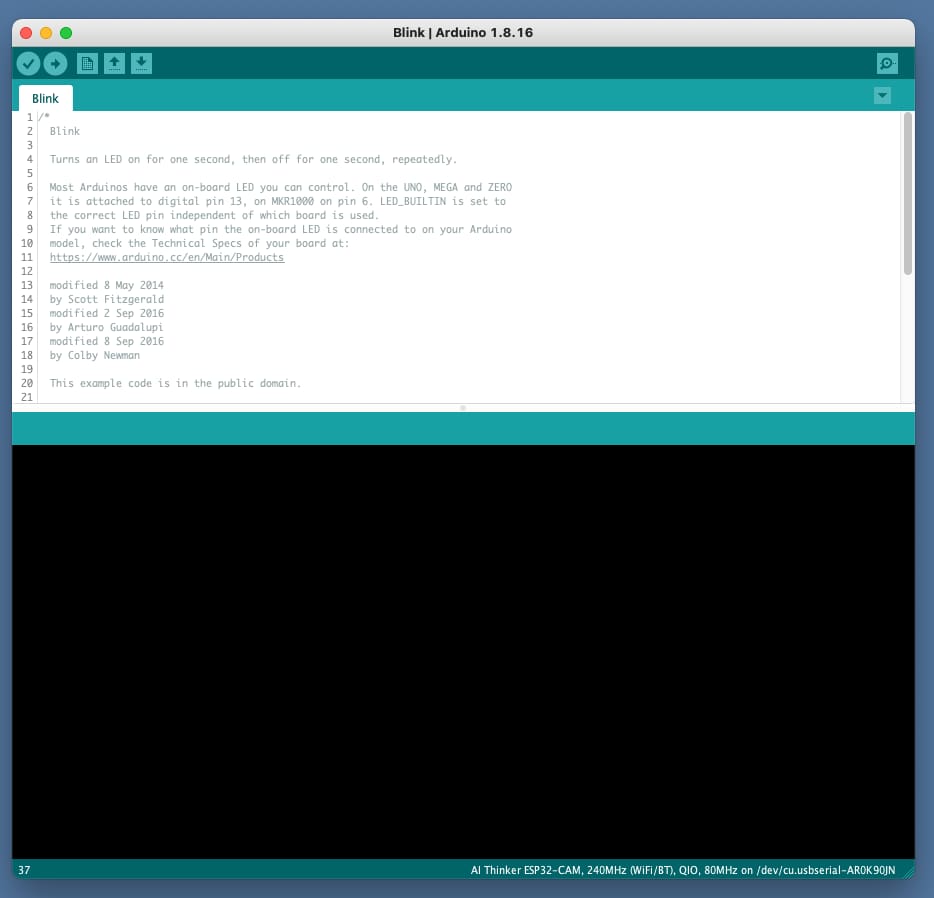Place cursor on the public domain comment line

[x=175, y=383]
